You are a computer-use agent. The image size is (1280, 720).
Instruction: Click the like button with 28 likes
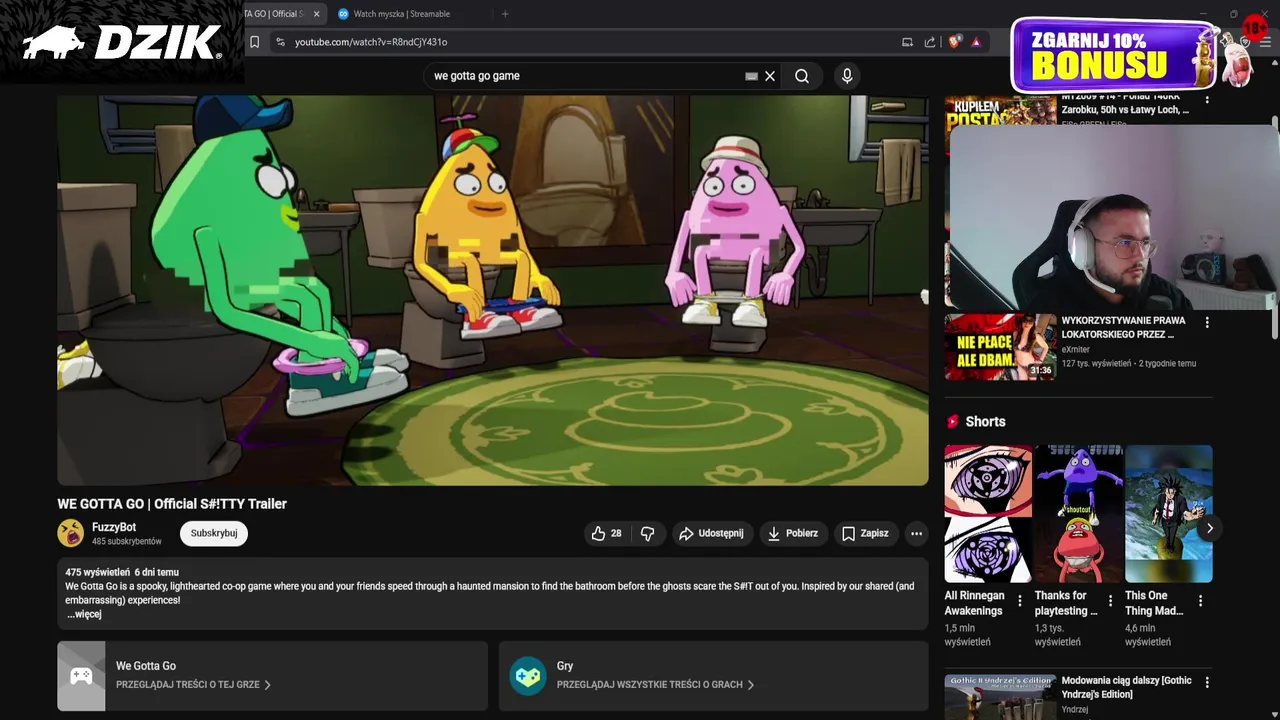tap(608, 534)
